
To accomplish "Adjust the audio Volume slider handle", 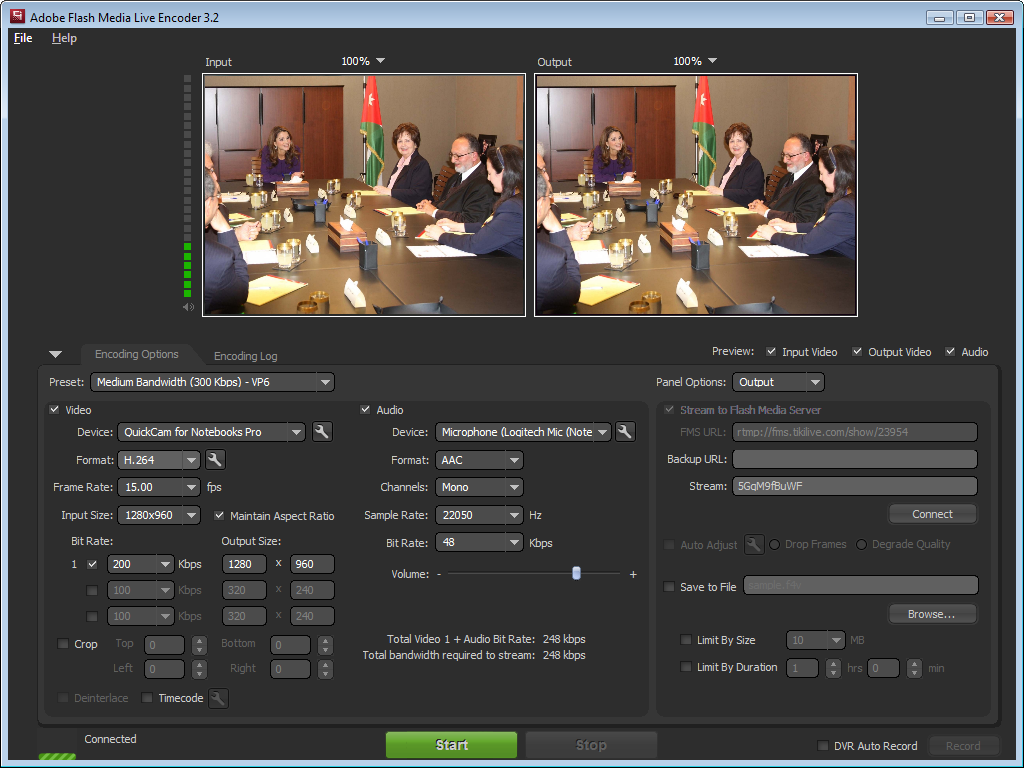I will point(576,573).
